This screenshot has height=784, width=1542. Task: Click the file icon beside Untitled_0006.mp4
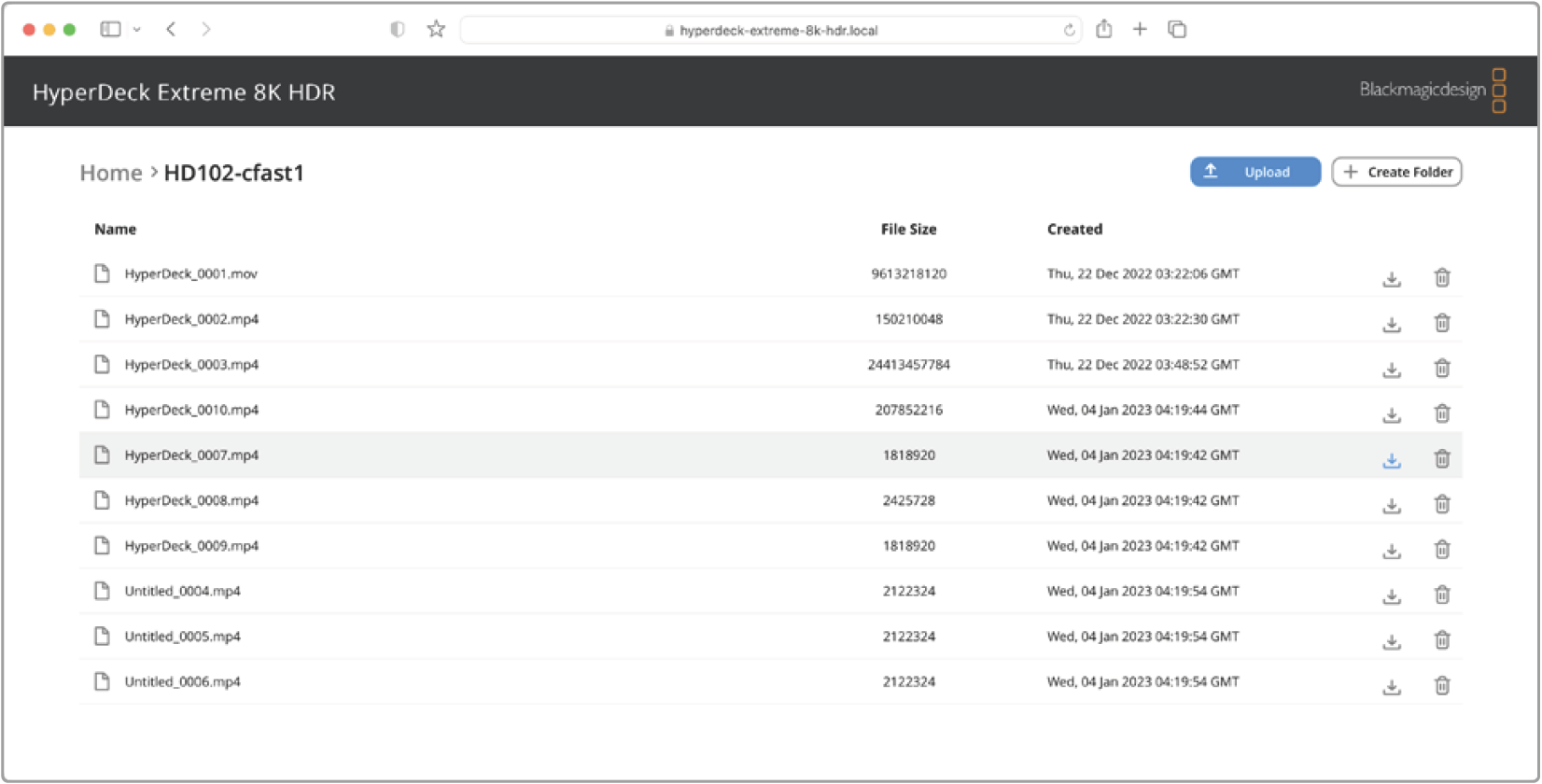102,681
